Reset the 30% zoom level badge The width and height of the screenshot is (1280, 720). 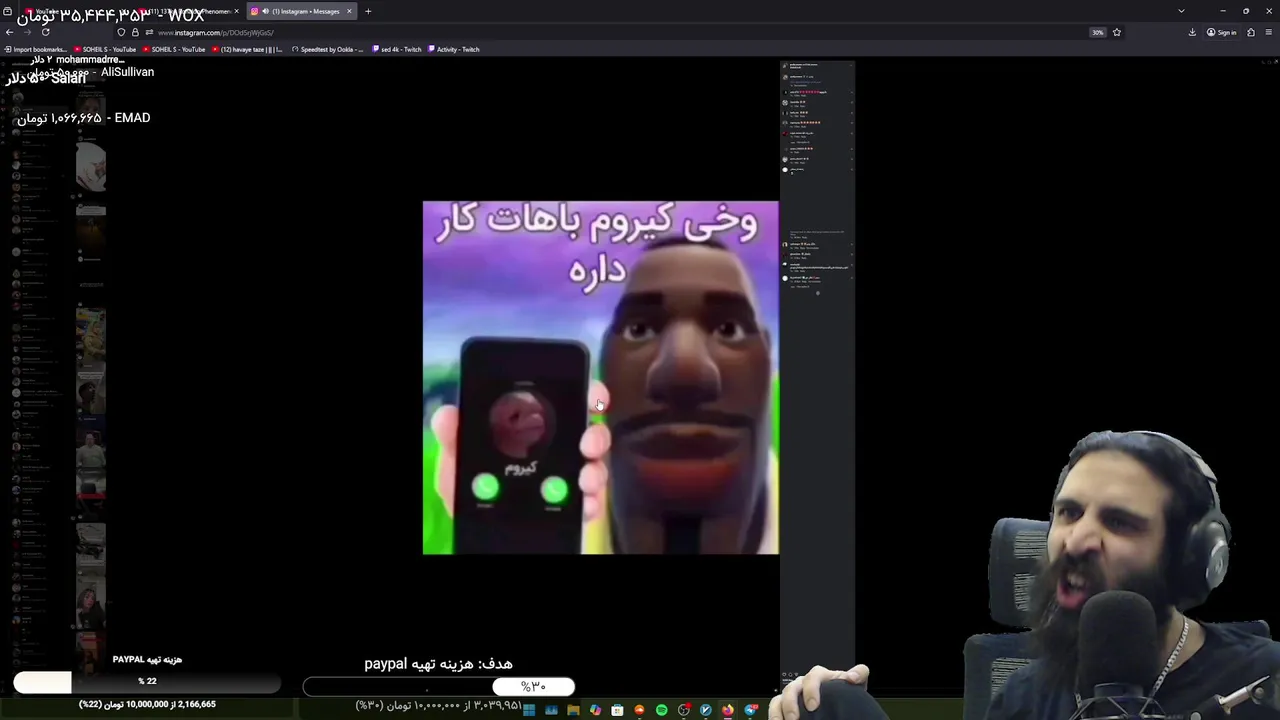(1098, 32)
